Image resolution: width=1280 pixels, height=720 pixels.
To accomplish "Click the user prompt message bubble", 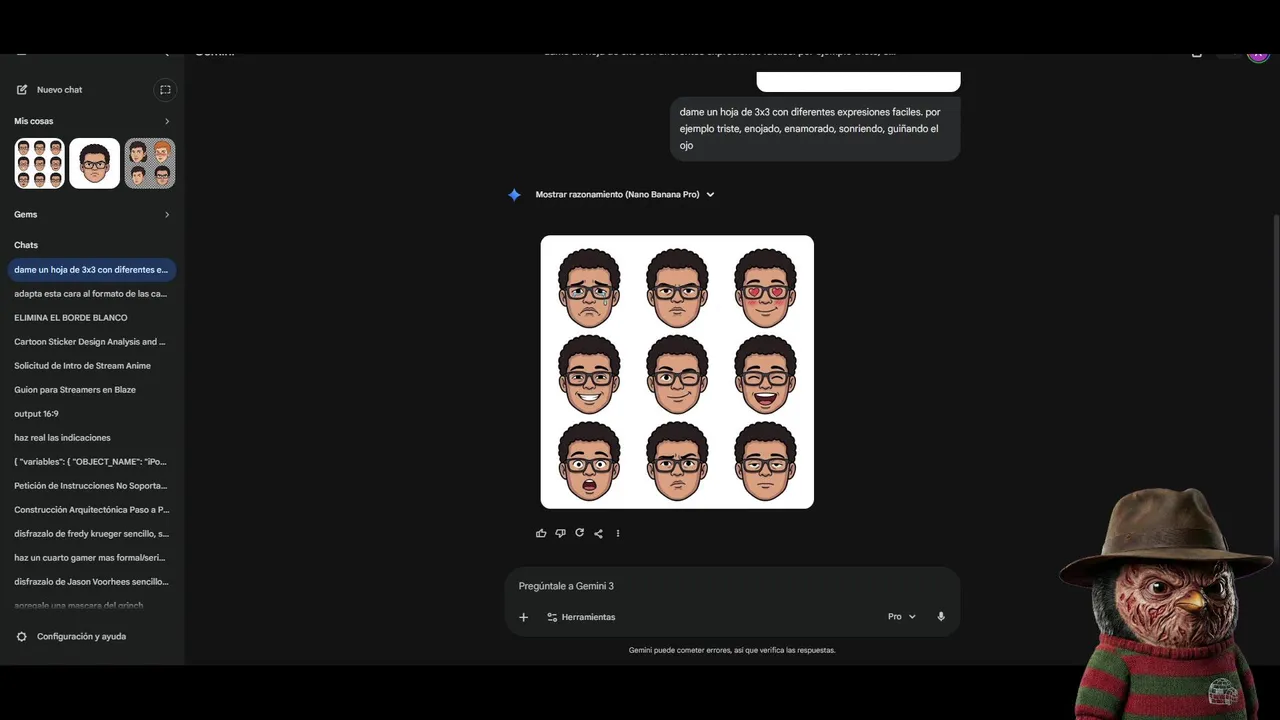I will pos(815,129).
